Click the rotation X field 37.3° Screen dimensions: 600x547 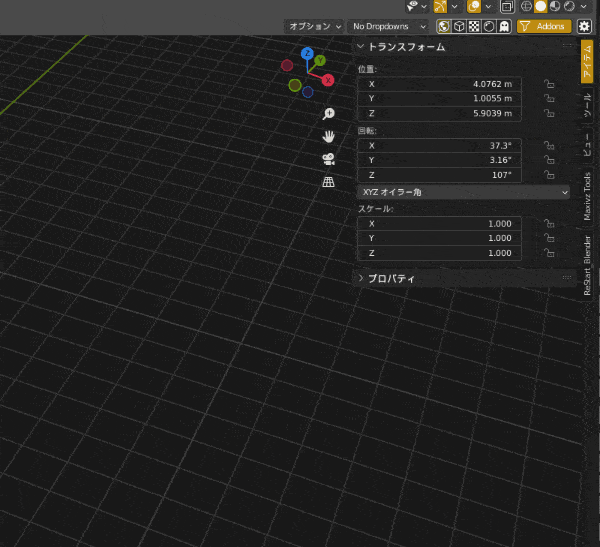tap(439, 145)
